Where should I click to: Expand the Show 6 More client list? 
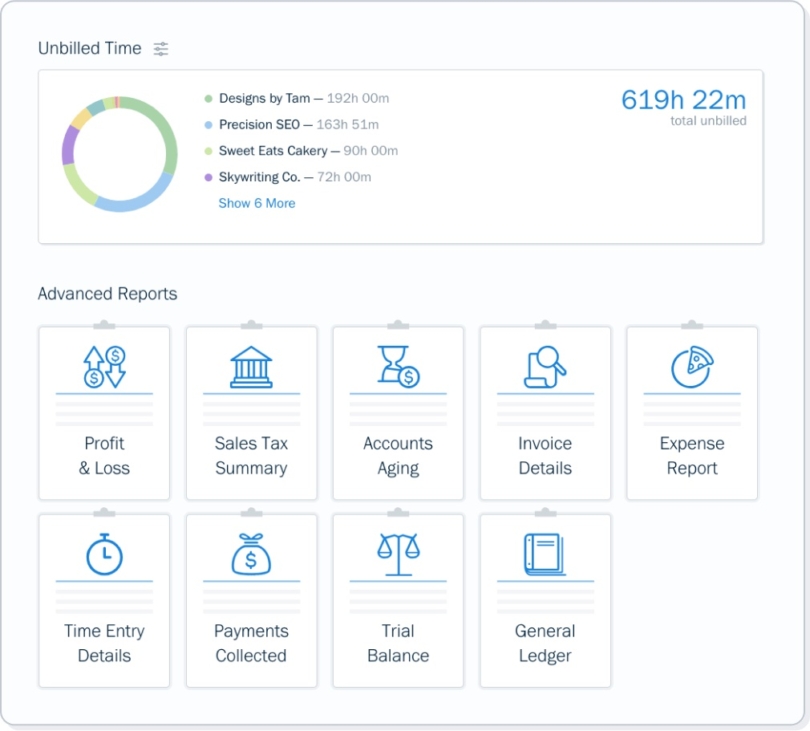(x=255, y=203)
